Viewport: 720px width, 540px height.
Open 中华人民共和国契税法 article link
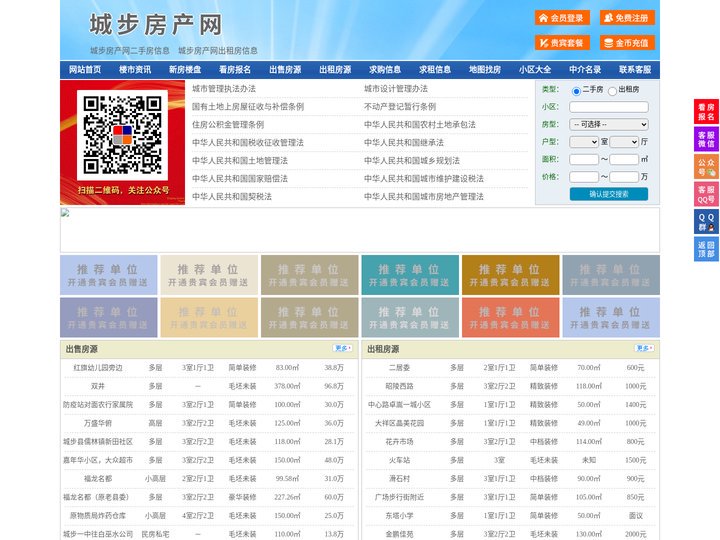(x=232, y=197)
